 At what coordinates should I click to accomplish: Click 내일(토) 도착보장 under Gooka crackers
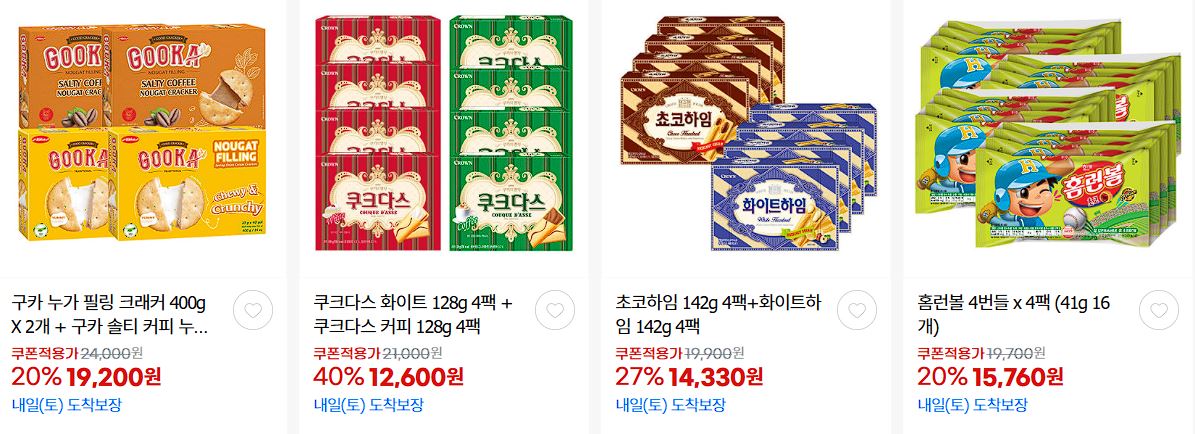(x=67, y=405)
